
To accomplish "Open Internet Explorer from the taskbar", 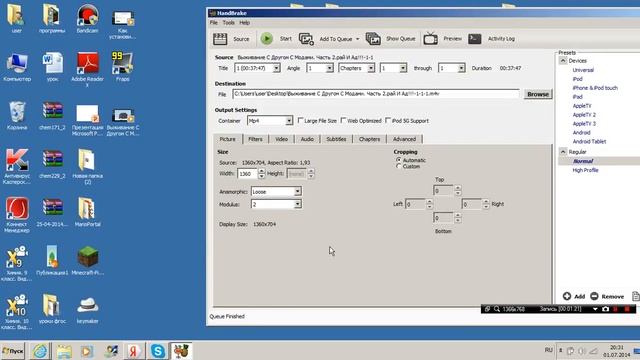I will pyautogui.click(x=40, y=351).
